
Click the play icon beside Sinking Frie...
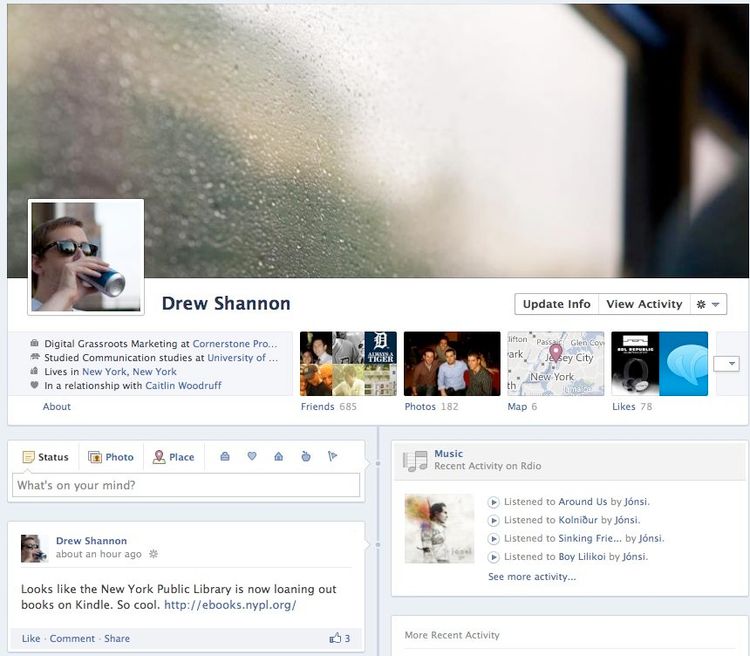[493, 539]
